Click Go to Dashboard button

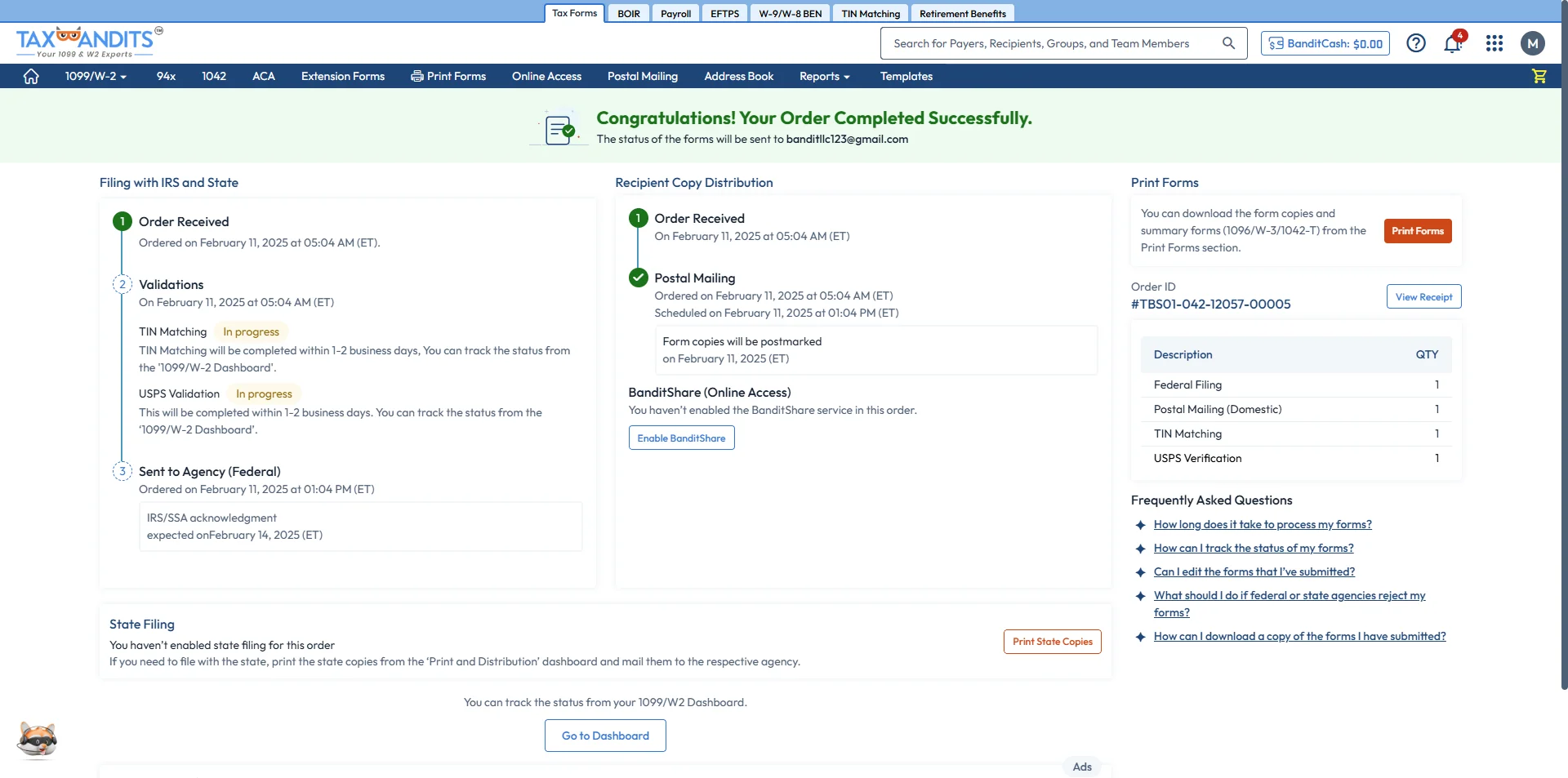pos(605,736)
